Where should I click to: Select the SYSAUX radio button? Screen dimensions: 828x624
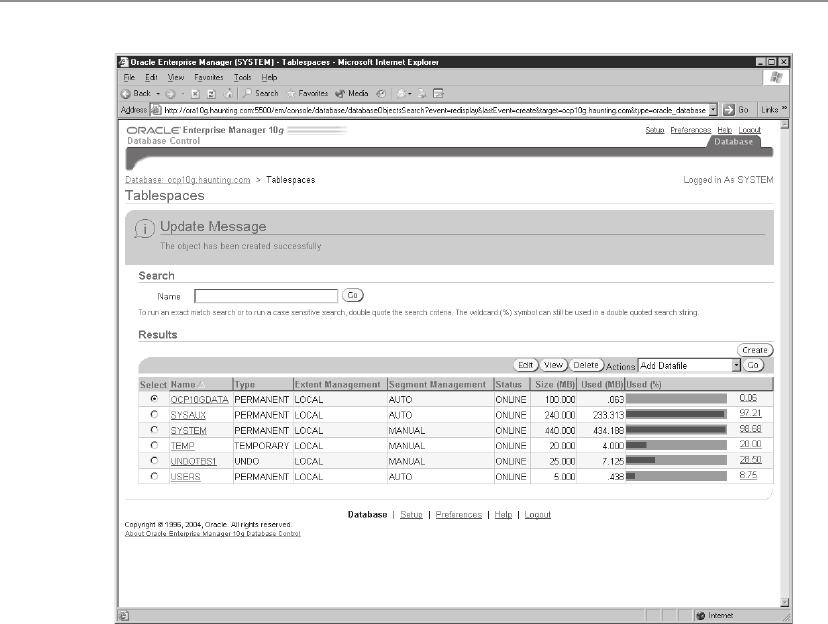(x=154, y=414)
